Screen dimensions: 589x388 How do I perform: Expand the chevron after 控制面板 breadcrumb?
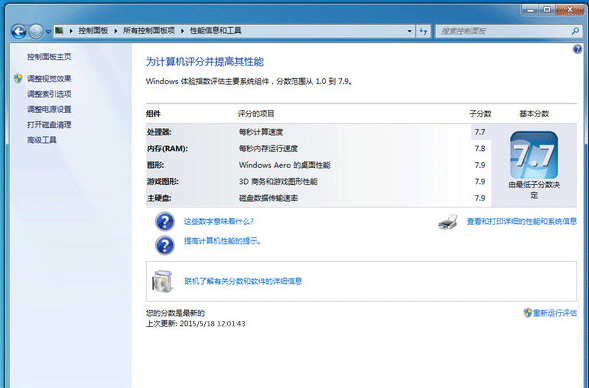click(x=116, y=31)
